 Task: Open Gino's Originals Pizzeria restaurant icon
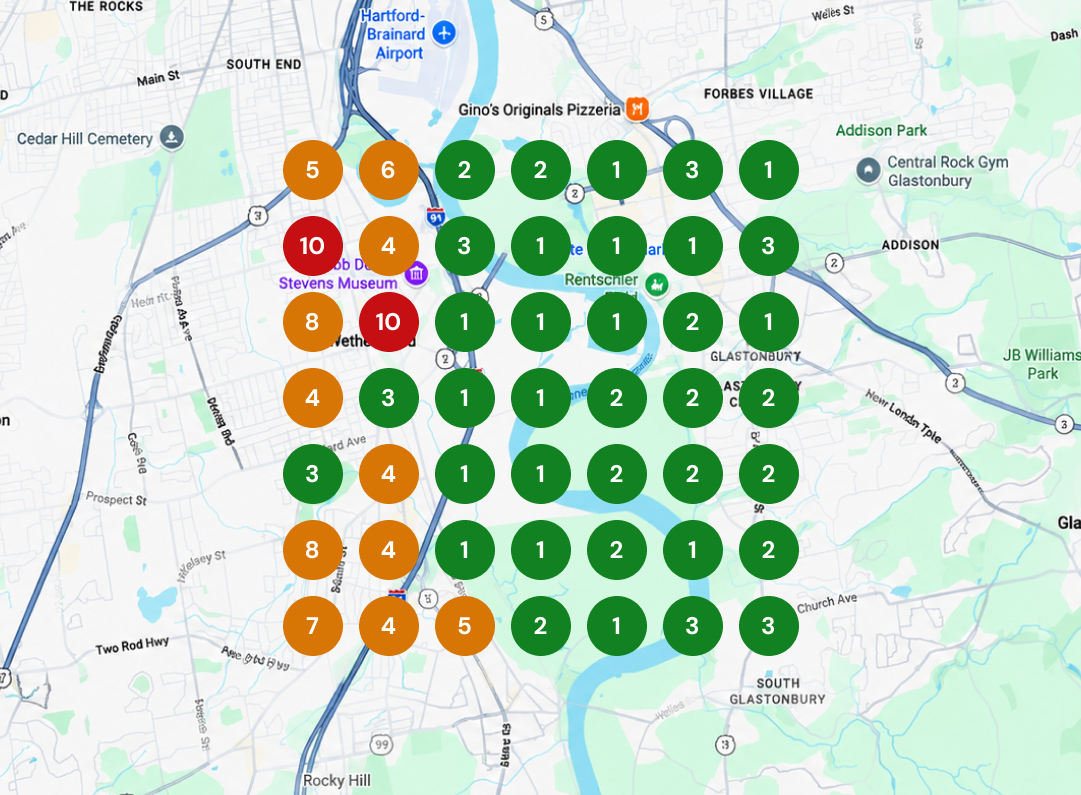(x=637, y=109)
